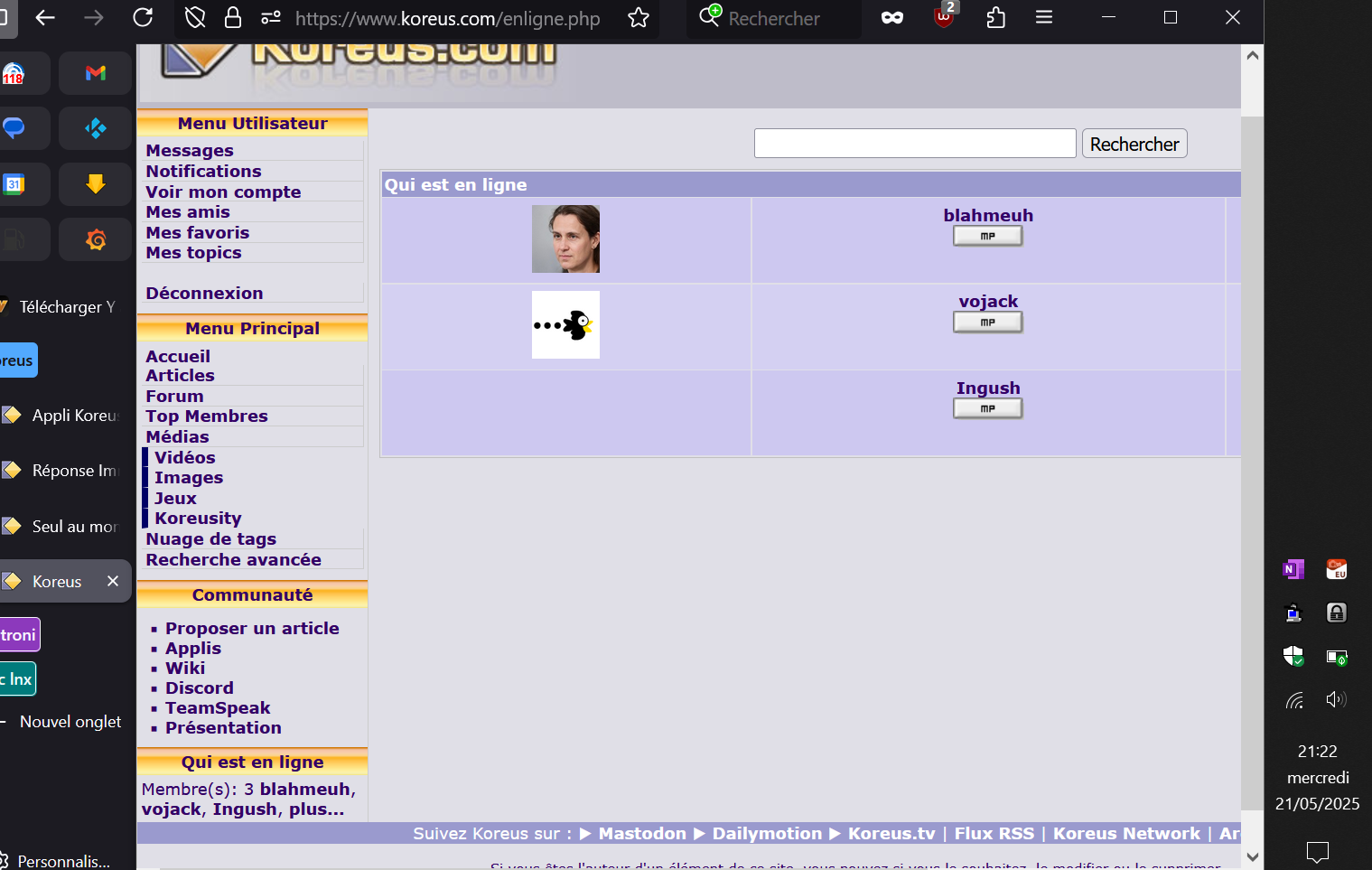Close the Koreus sidebar tab
1372x870 pixels.
[113, 581]
